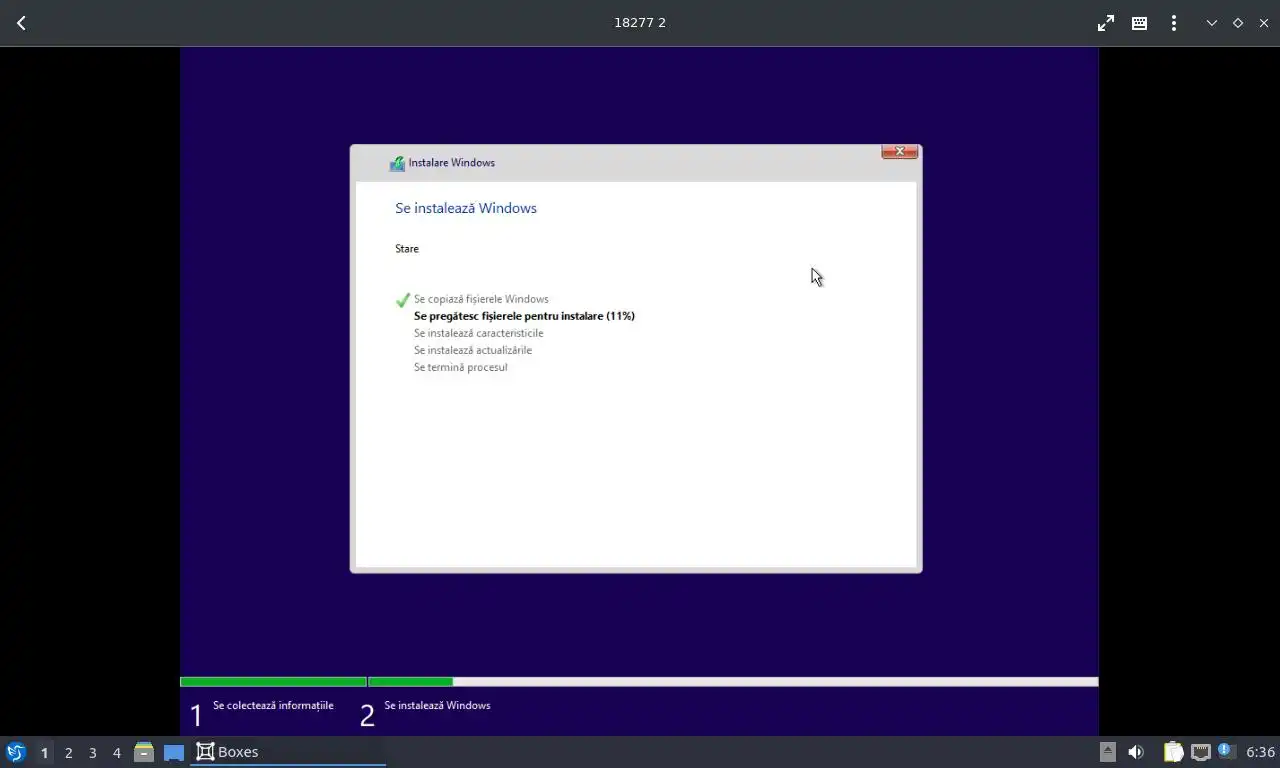Click 'Se copiază fișierele Windows' step
1280x768 pixels.
pos(481,299)
